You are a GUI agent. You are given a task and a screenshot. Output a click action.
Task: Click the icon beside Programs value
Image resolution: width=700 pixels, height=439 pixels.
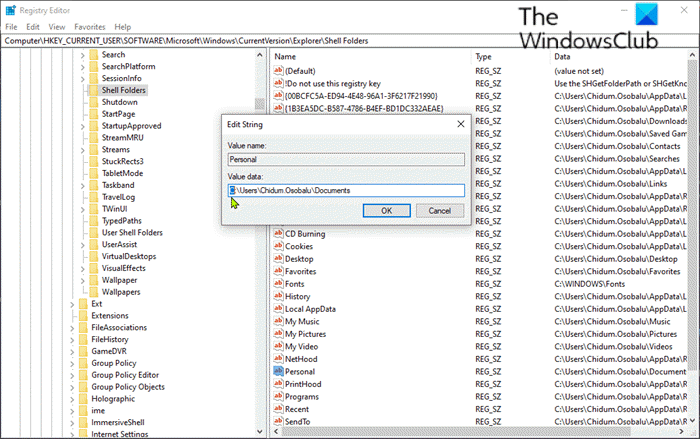tap(278, 396)
